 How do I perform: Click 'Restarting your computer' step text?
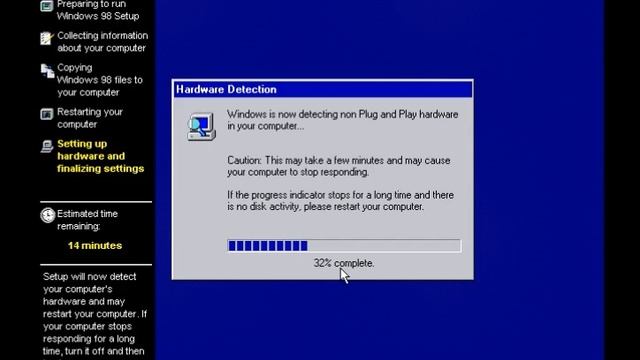[x=90, y=118]
